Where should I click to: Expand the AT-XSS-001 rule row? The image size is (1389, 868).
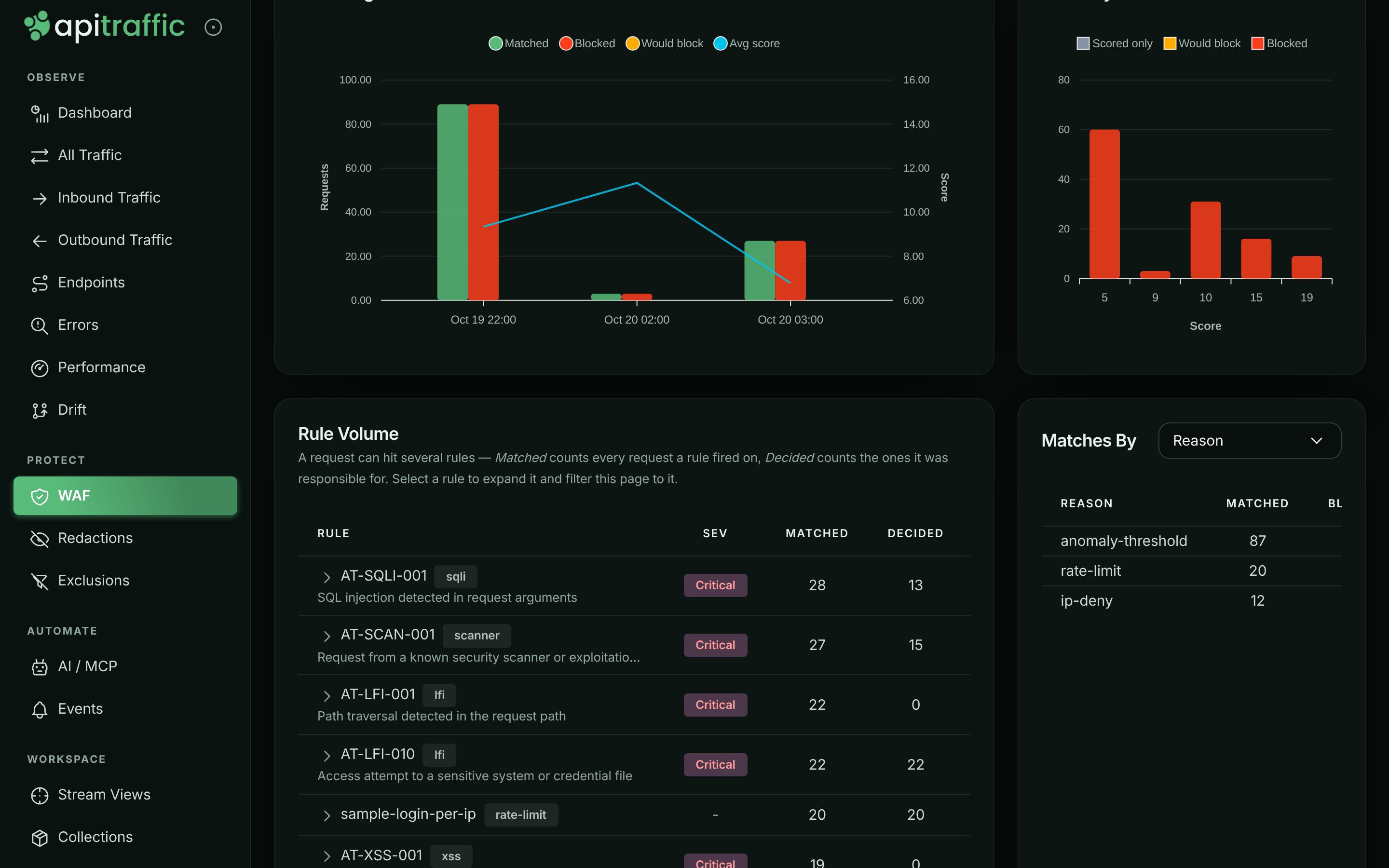tap(327, 856)
